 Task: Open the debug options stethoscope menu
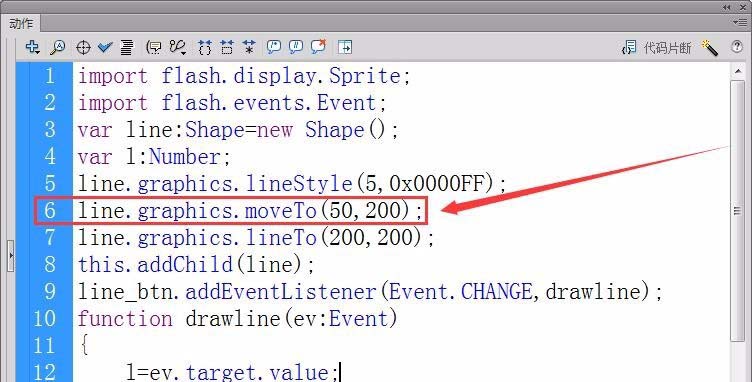(x=178, y=47)
